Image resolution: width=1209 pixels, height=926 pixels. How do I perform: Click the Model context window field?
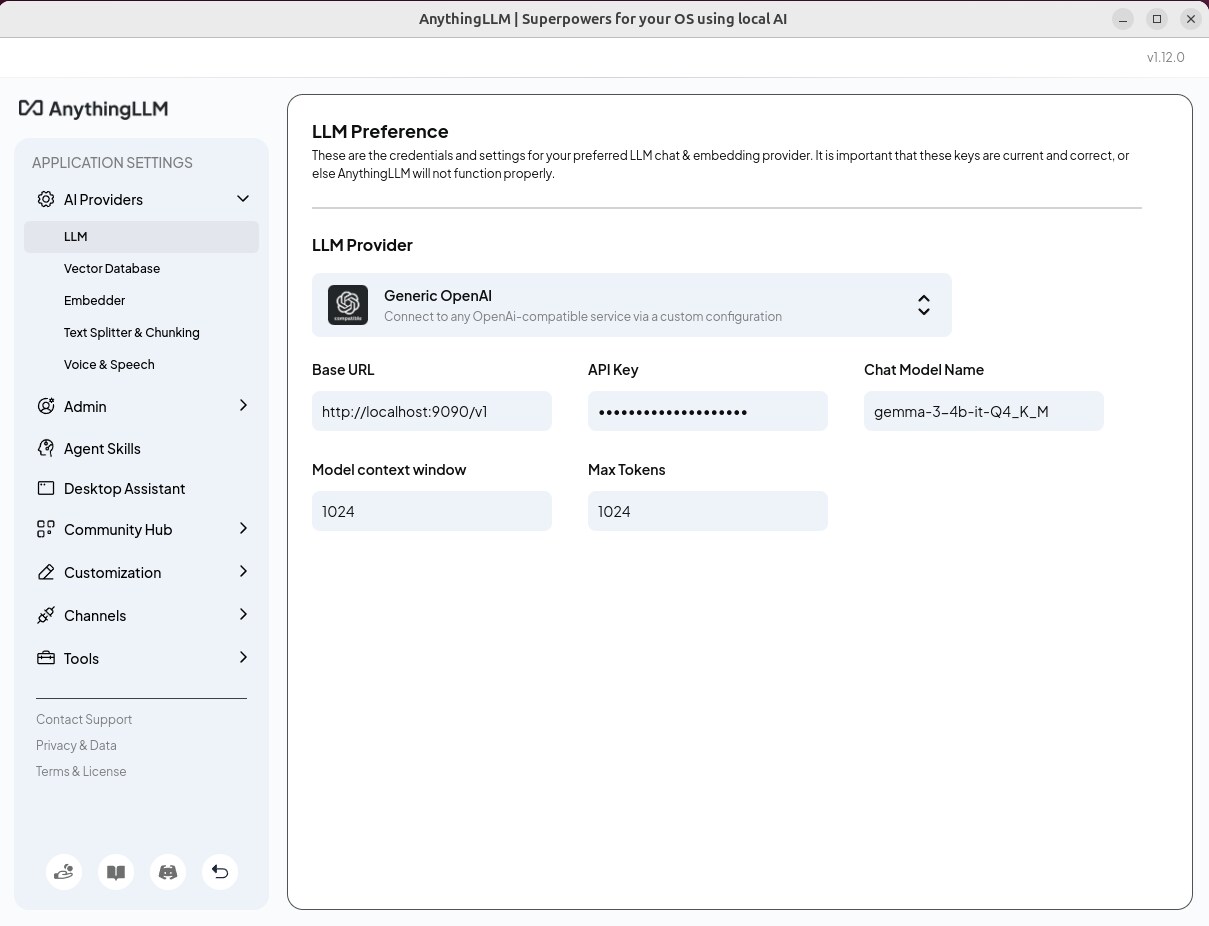coord(432,511)
